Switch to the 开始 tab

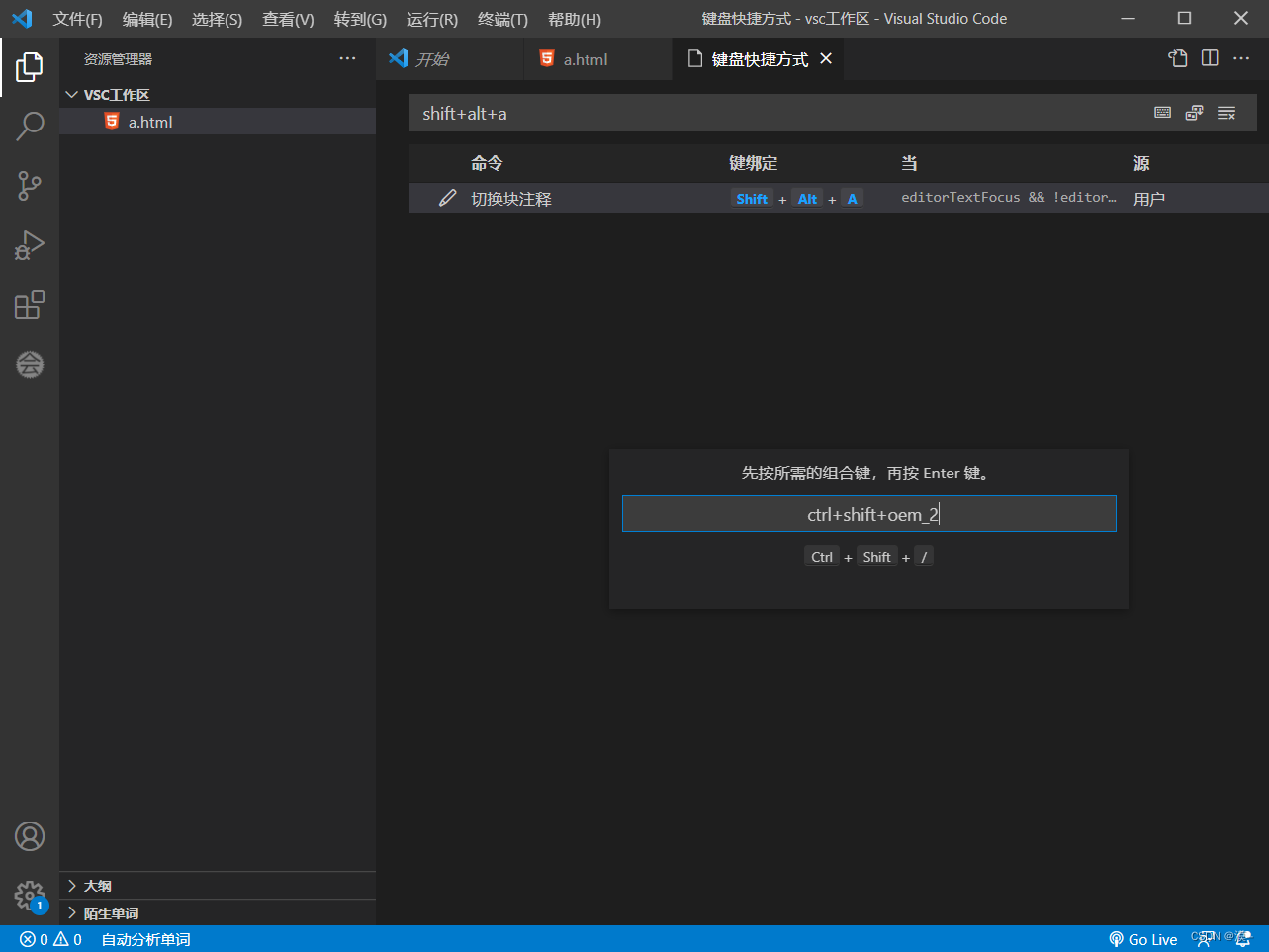450,59
